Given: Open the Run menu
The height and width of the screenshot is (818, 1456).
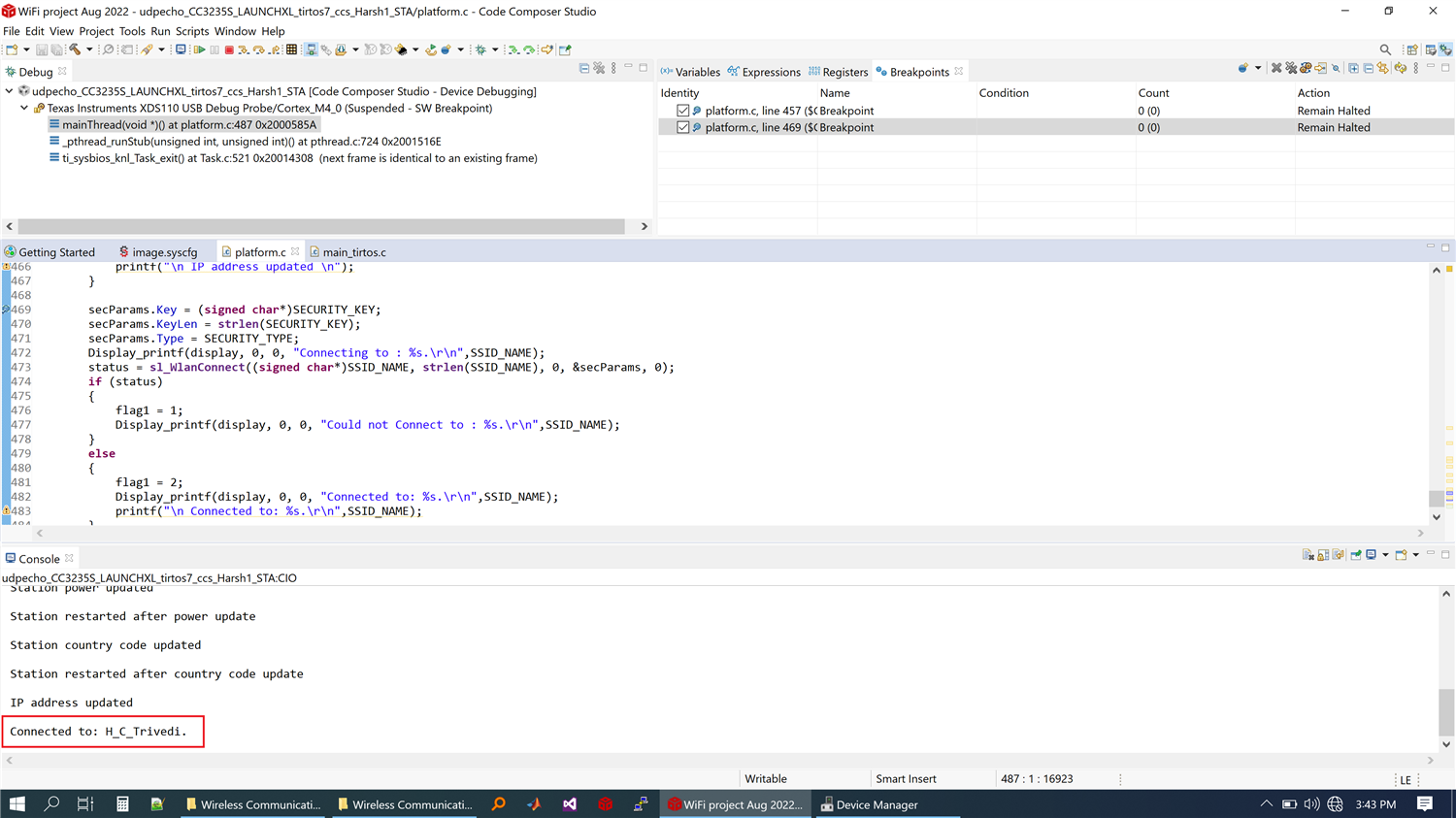Looking at the screenshot, I should click(160, 31).
